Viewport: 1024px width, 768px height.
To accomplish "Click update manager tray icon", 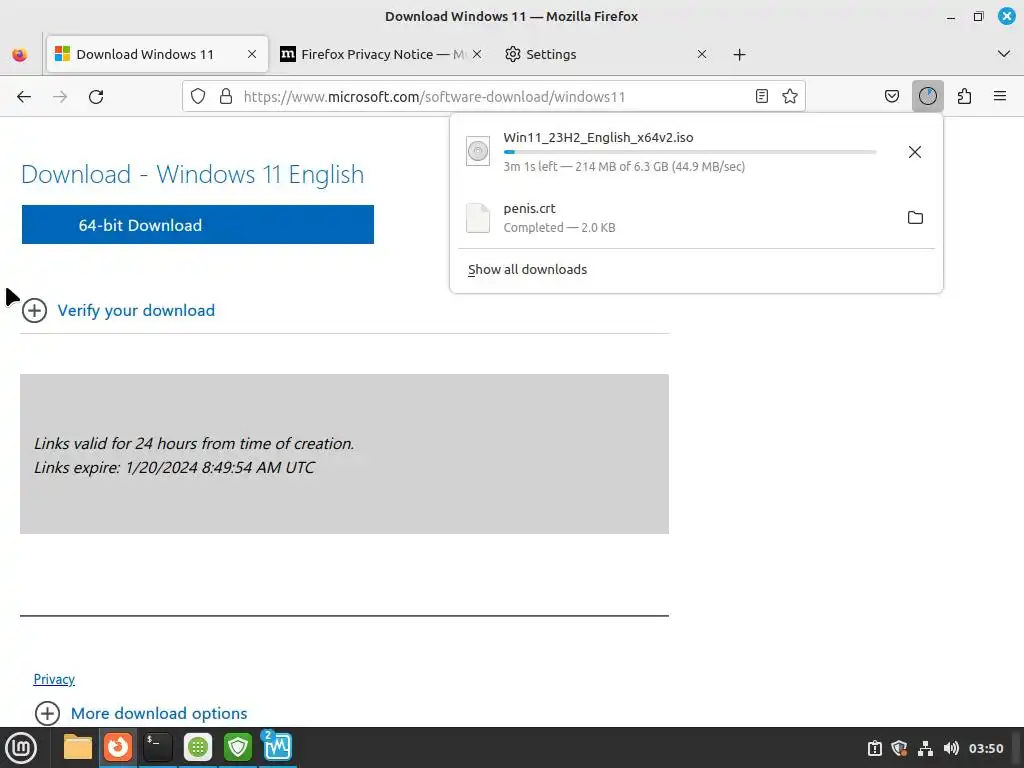I will (x=874, y=748).
